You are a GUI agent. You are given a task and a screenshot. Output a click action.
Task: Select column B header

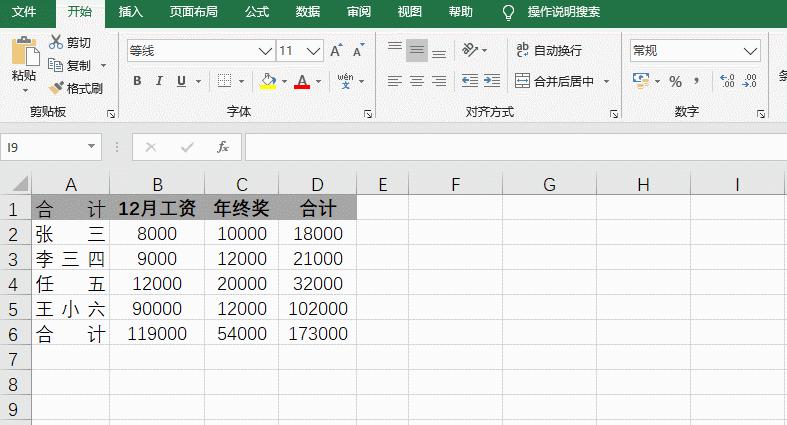pyautogui.click(x=157, y=185)
